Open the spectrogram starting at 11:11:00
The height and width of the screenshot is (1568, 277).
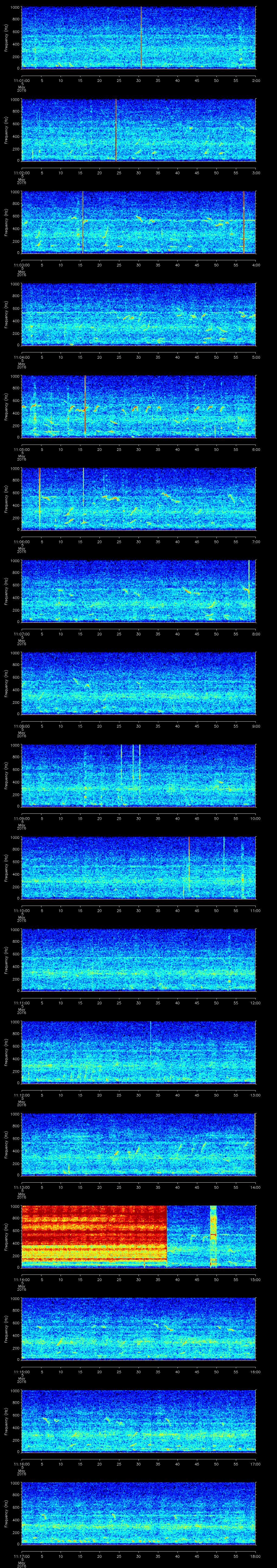tap(139, 960)
